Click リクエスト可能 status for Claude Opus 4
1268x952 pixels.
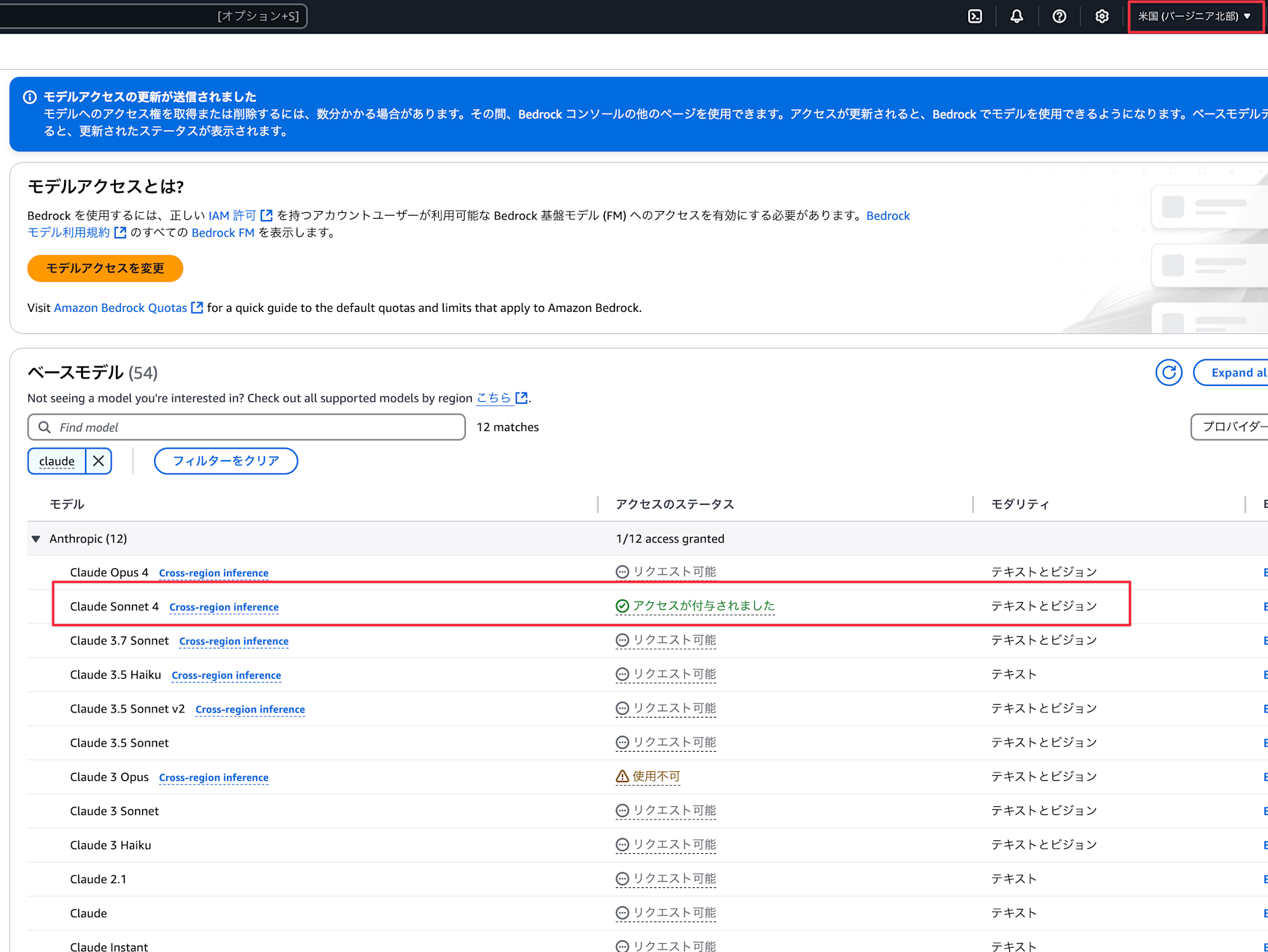point(666,572)
